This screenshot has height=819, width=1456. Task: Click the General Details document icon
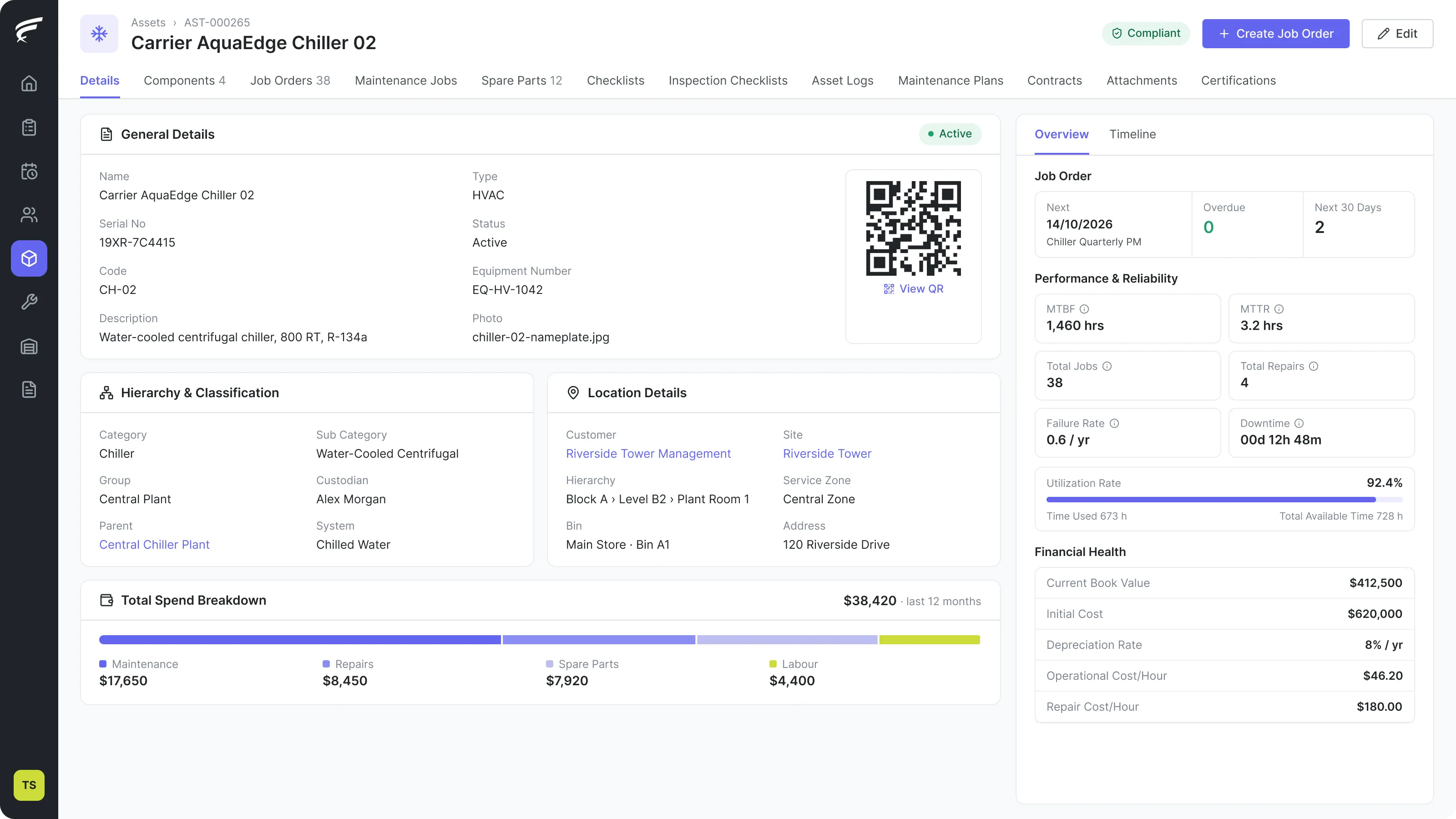click(x=106, y=134)
